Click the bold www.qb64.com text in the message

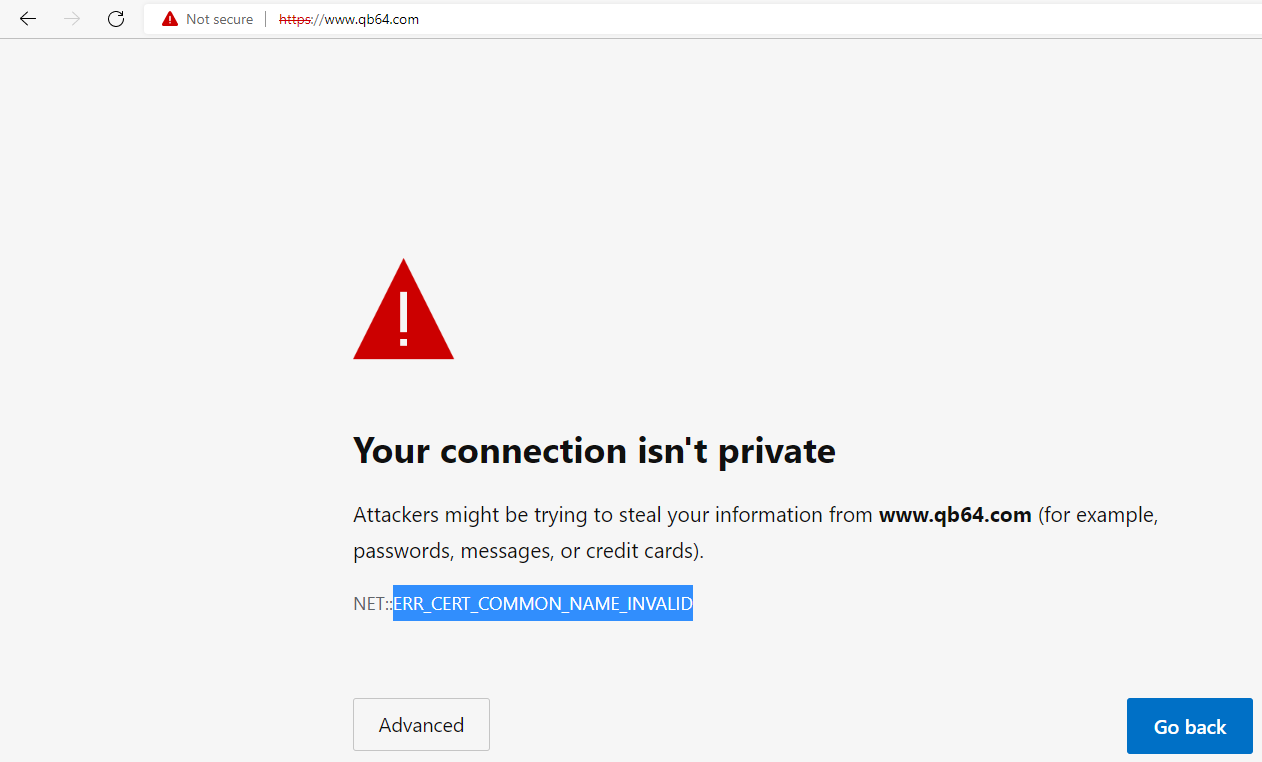click(x=955, y=515)
